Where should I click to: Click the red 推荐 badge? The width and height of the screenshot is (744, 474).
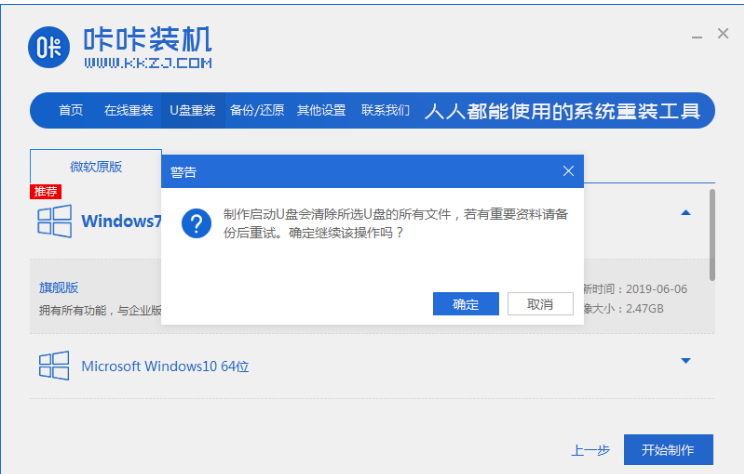[46, 191]
